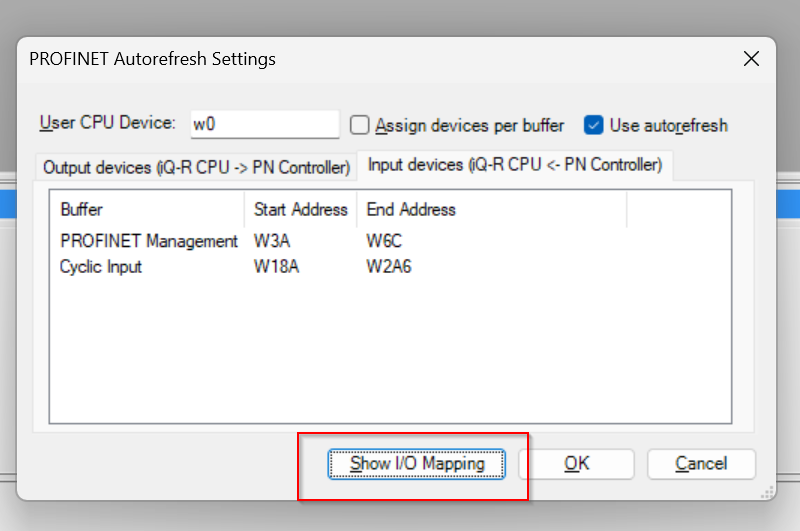Click the Start Address column header
800x531 pixels.
click(x=301, y=209)
